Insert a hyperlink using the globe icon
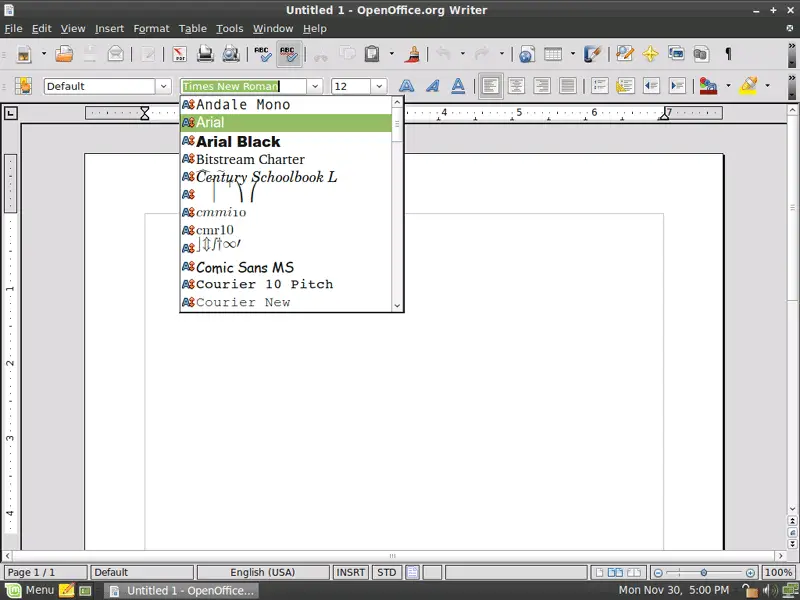The image size is (800, 600). [527, 54]
